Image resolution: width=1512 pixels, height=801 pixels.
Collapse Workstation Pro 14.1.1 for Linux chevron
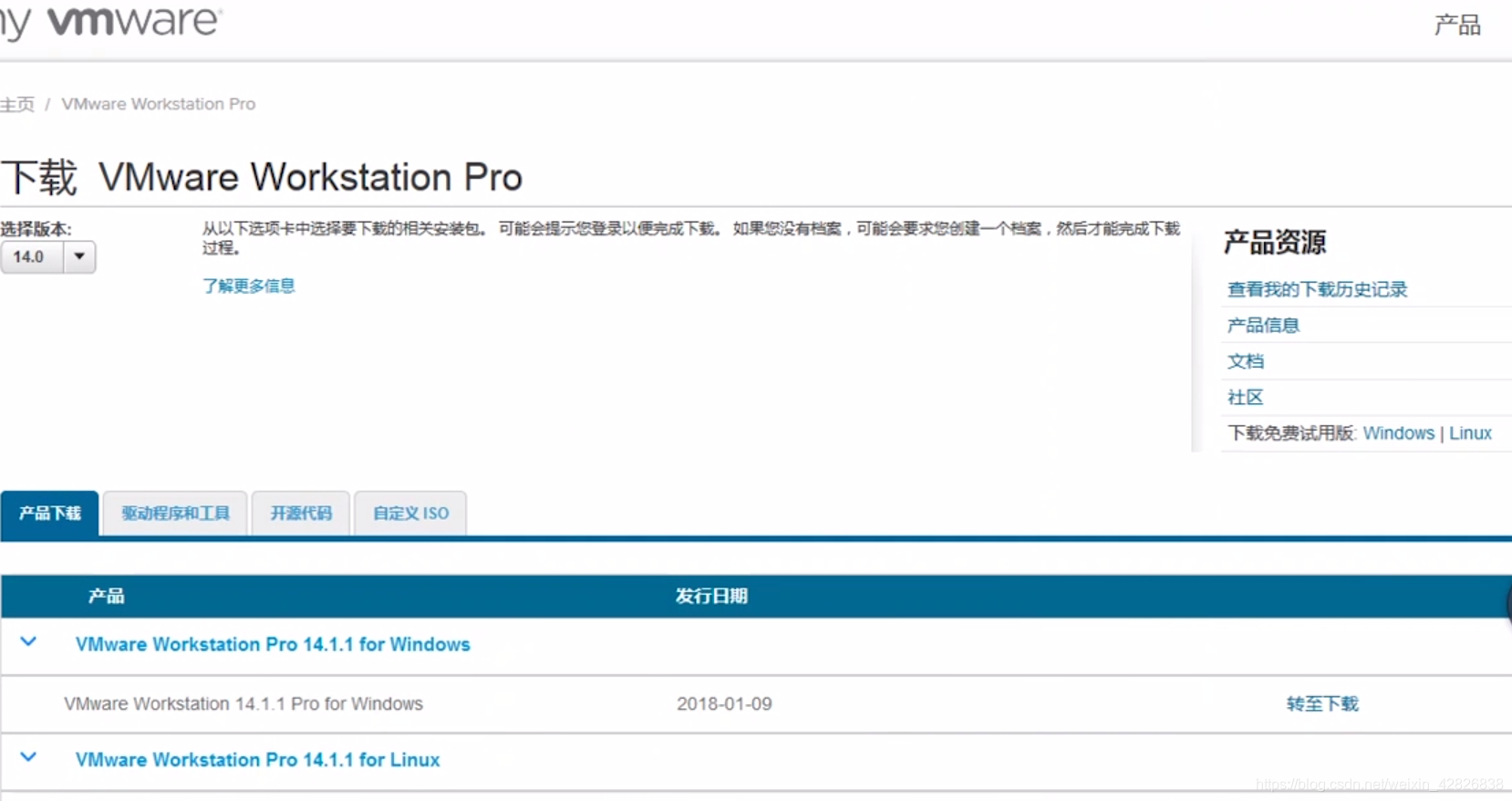coord(28,757)
